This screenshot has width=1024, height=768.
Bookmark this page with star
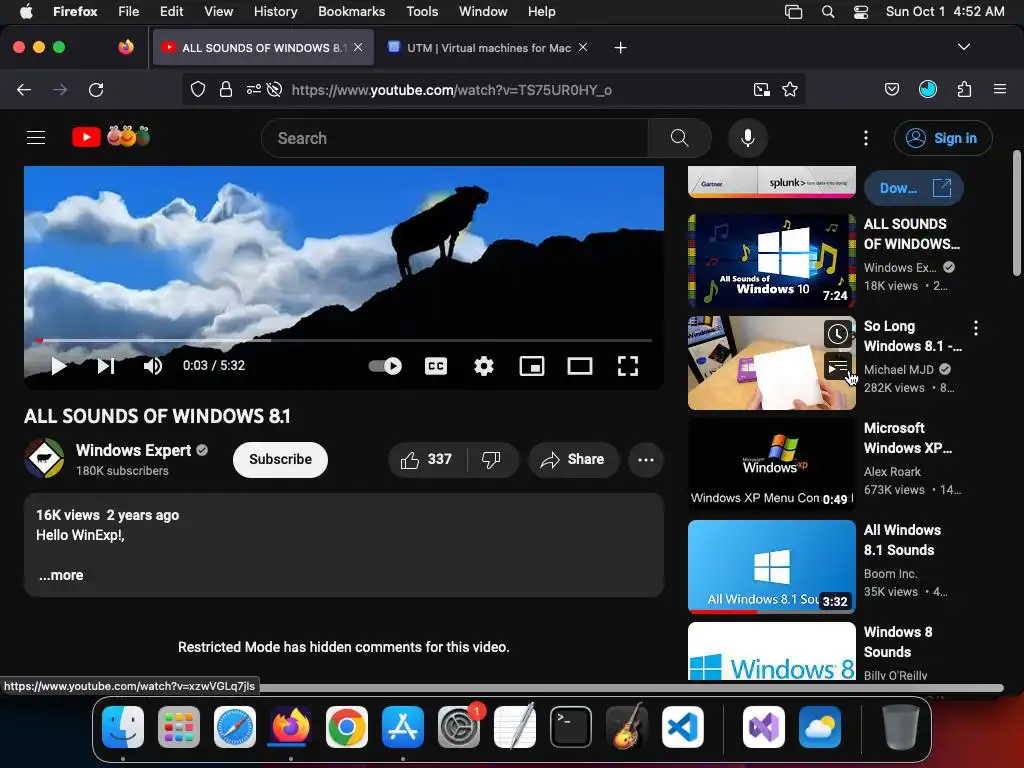point(790,89)
